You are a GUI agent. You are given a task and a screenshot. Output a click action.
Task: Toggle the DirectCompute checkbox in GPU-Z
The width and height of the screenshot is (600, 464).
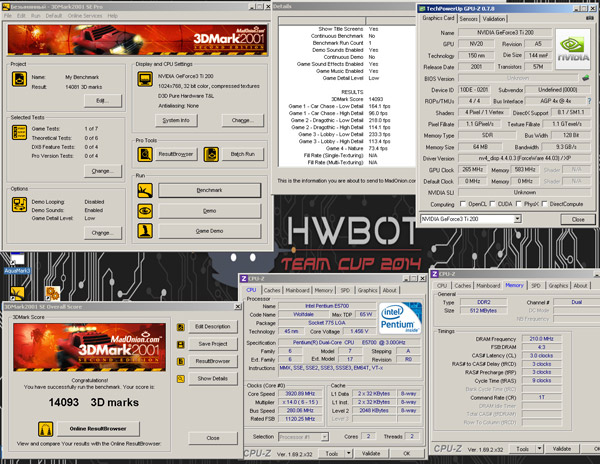click(x=545, y=204)
